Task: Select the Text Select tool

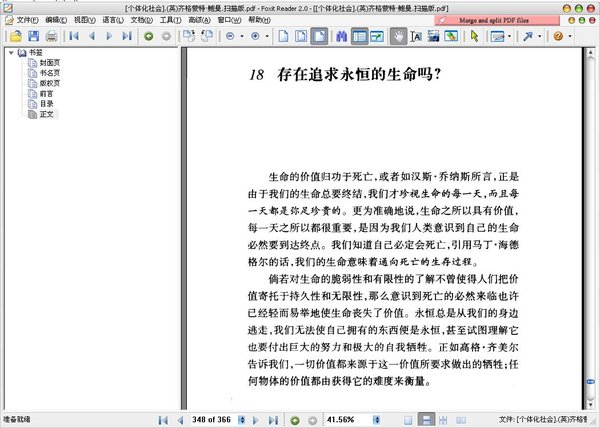Action: [x=416, y=36]
